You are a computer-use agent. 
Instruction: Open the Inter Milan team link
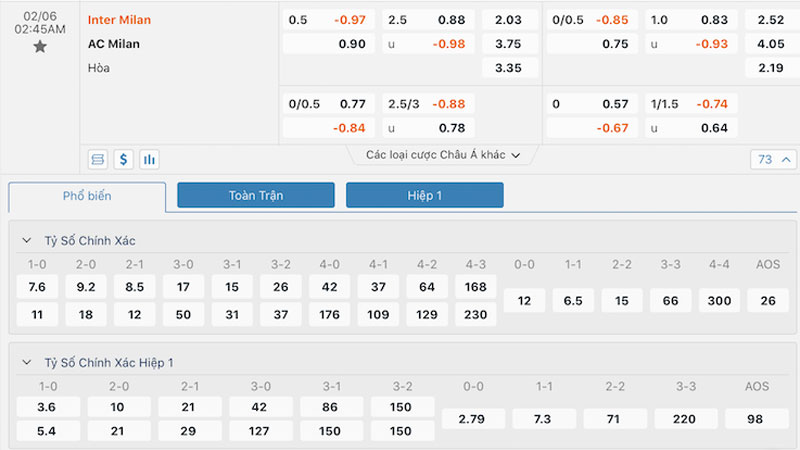(119, 20)
